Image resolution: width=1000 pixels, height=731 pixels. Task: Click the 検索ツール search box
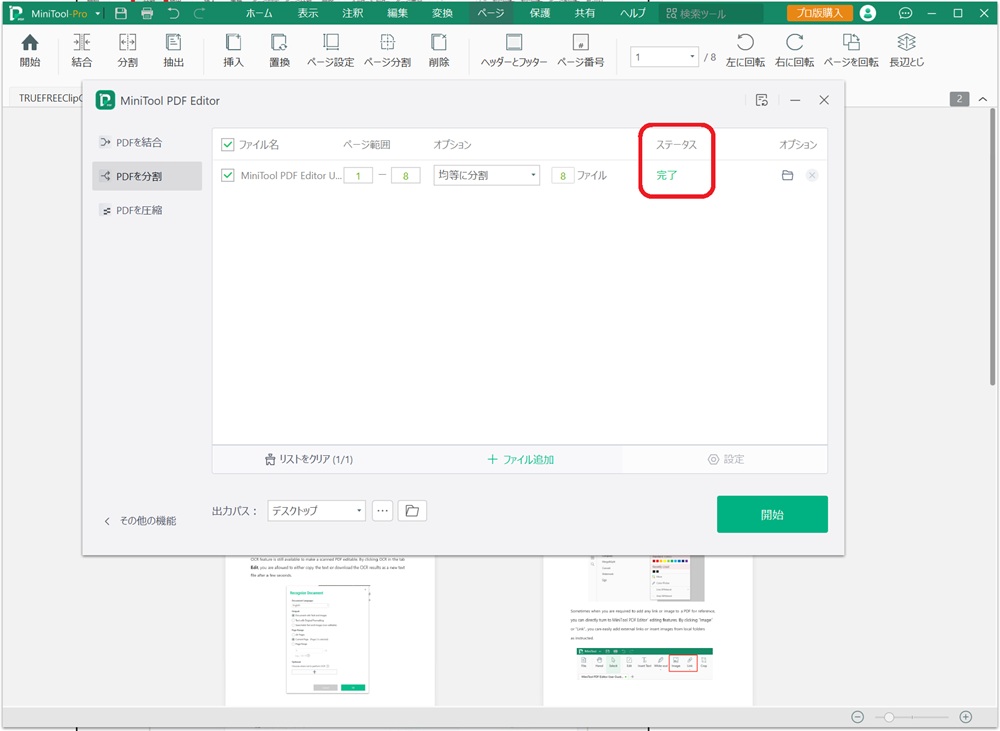tap(711, 13)
